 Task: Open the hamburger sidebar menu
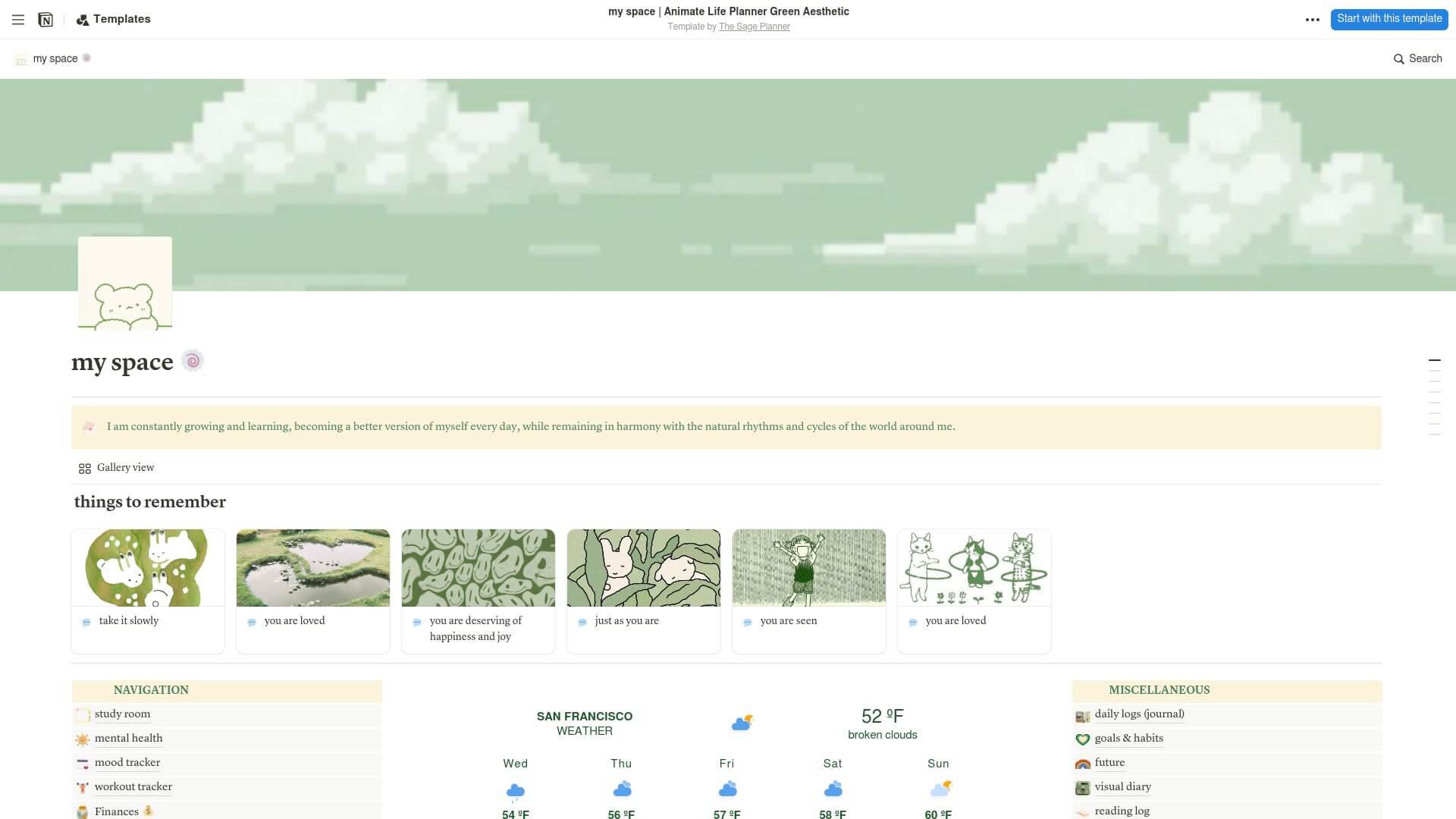click(18, 20)
